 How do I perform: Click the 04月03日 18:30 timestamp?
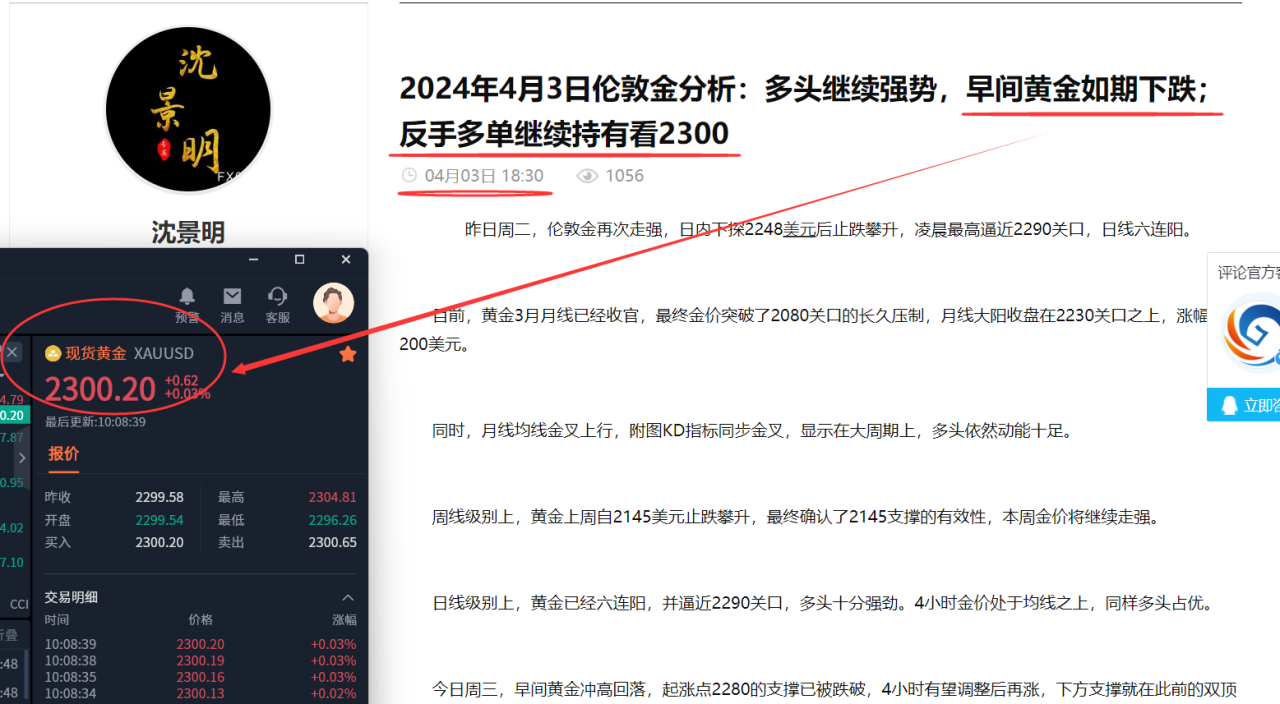[x=484, y=176]
